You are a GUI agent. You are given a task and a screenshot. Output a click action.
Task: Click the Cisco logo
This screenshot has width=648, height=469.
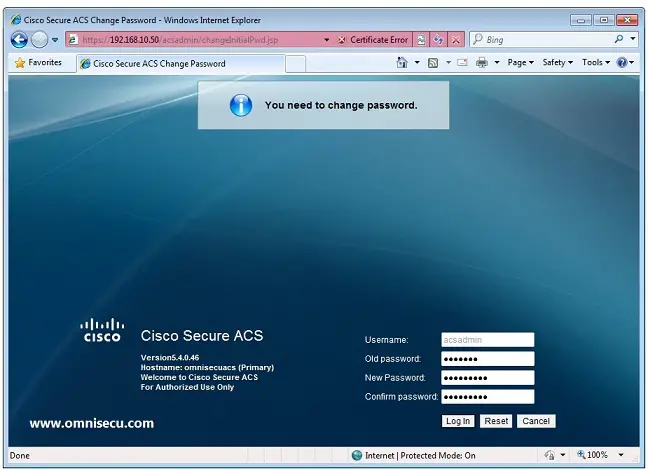point(102,330)
